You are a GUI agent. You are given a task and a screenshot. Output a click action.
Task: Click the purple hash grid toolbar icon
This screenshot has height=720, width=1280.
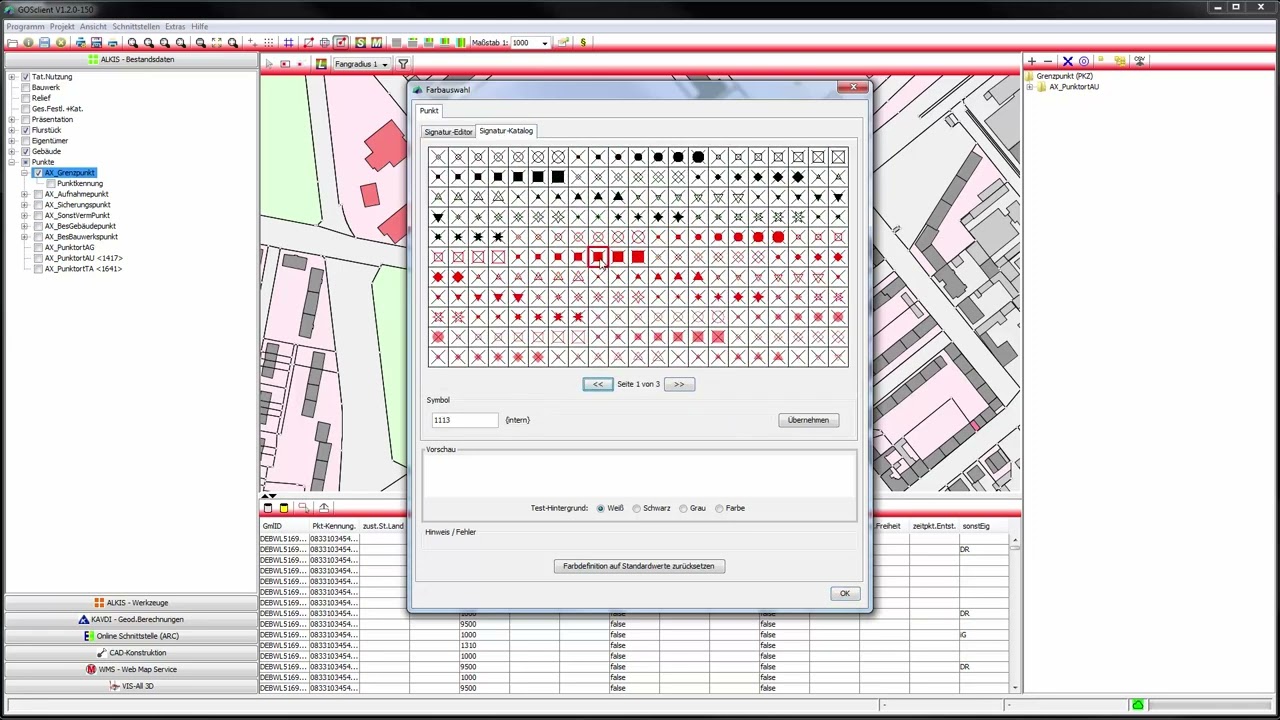288,43
